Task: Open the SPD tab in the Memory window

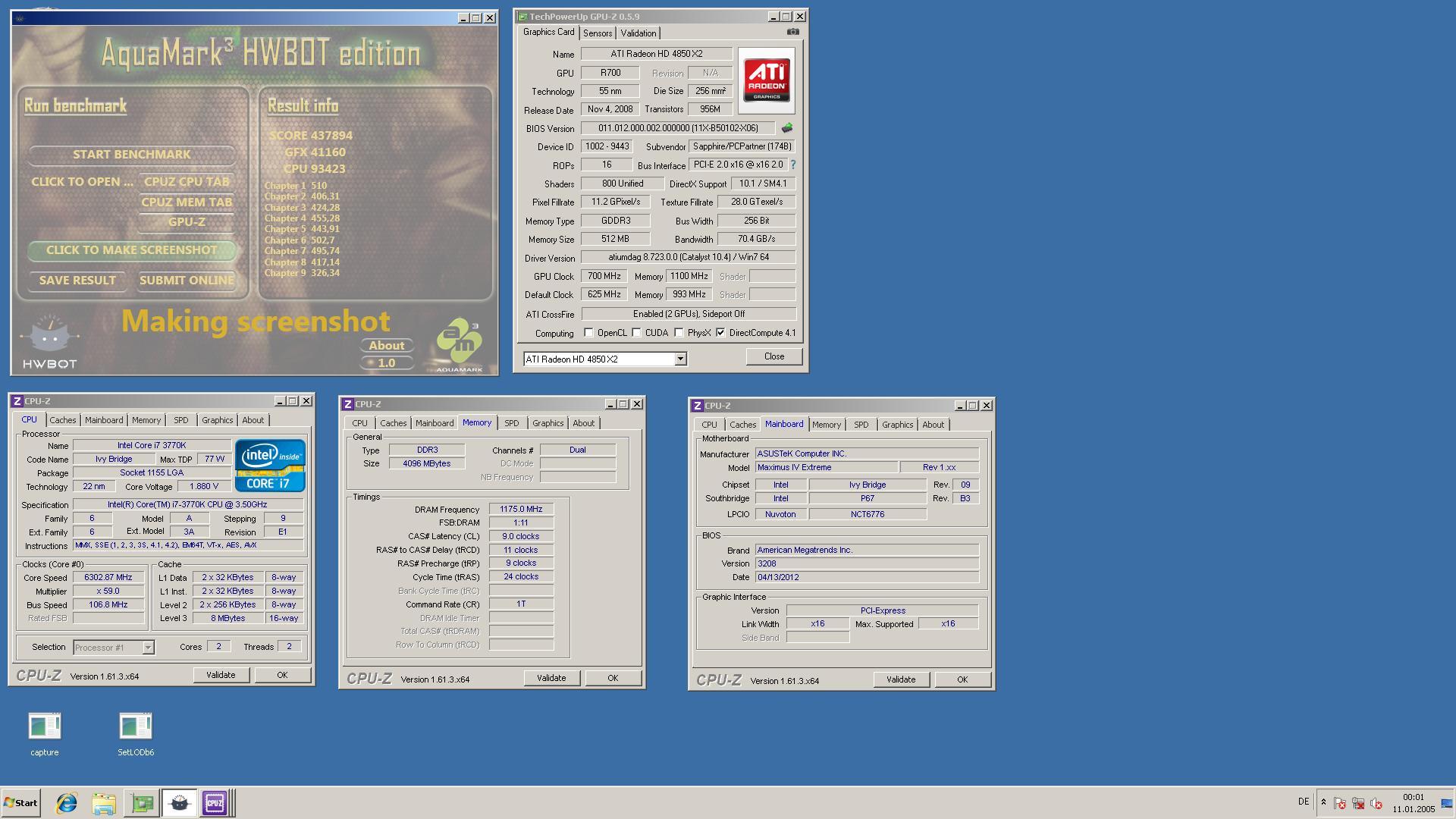Action: click(x=512, y=423)
